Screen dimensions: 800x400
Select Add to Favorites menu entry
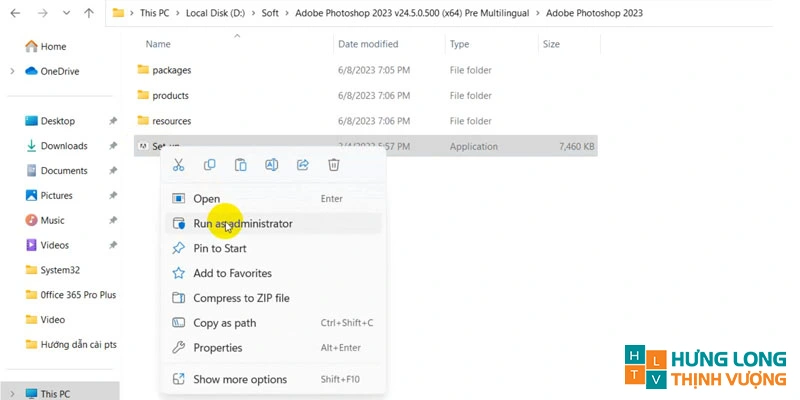coord(273,273)
